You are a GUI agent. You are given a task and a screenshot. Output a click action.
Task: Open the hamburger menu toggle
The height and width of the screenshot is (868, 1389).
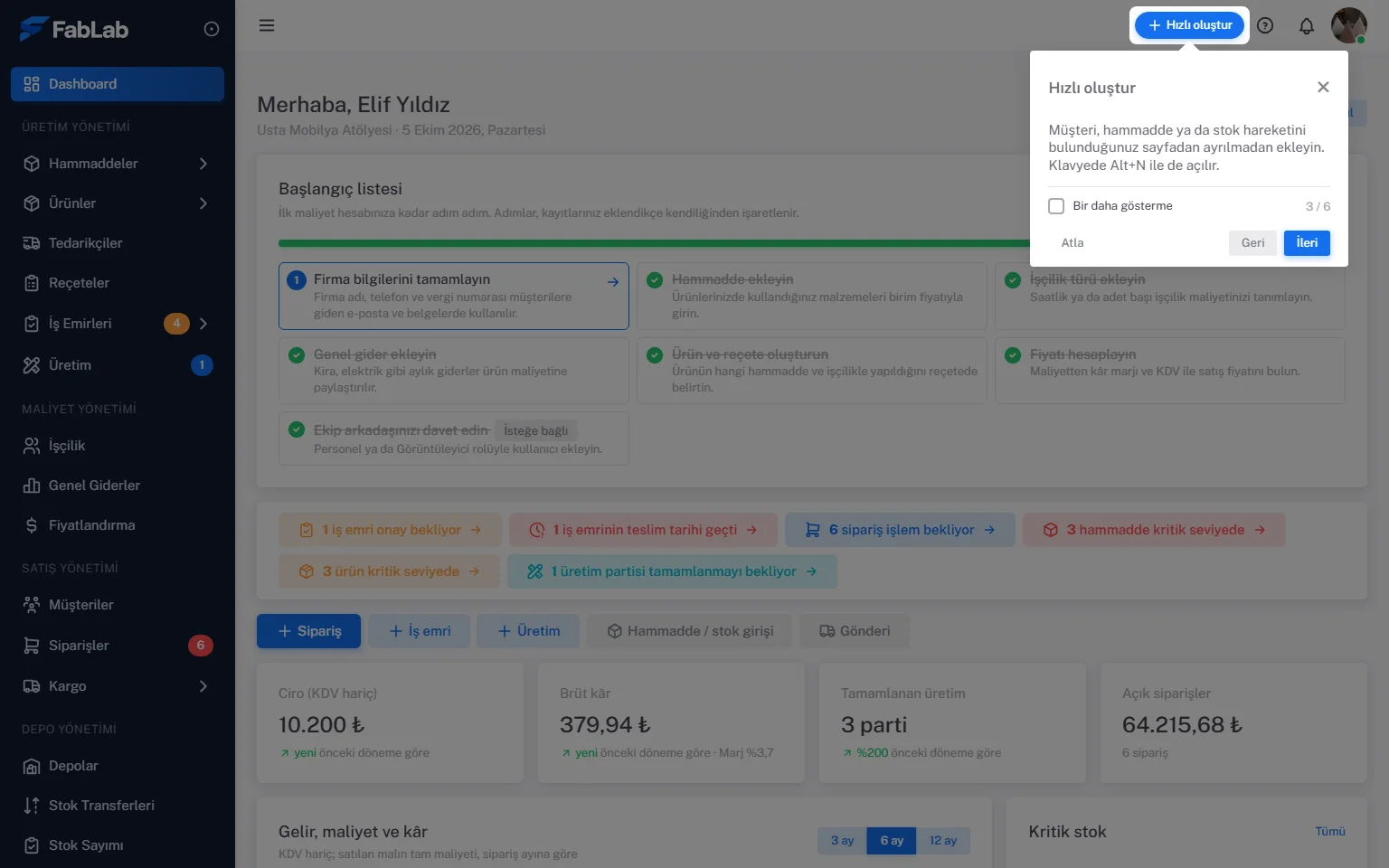(267, 25)
